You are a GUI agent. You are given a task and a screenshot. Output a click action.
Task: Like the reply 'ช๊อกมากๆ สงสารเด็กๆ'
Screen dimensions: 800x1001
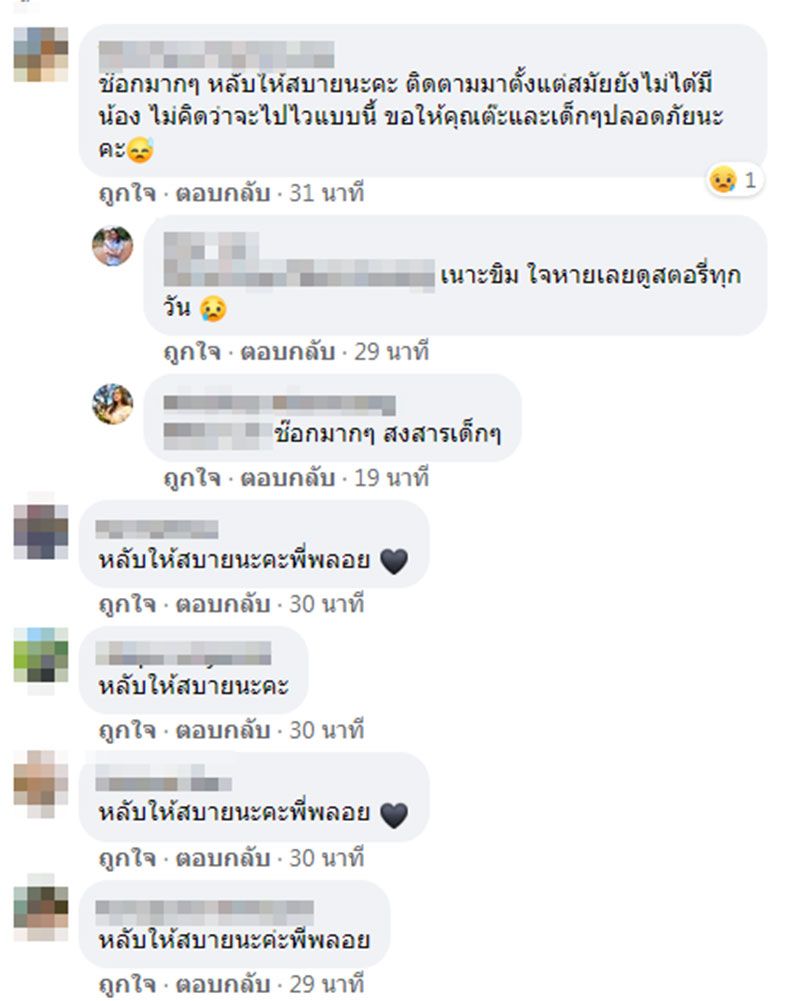[192, 478]
